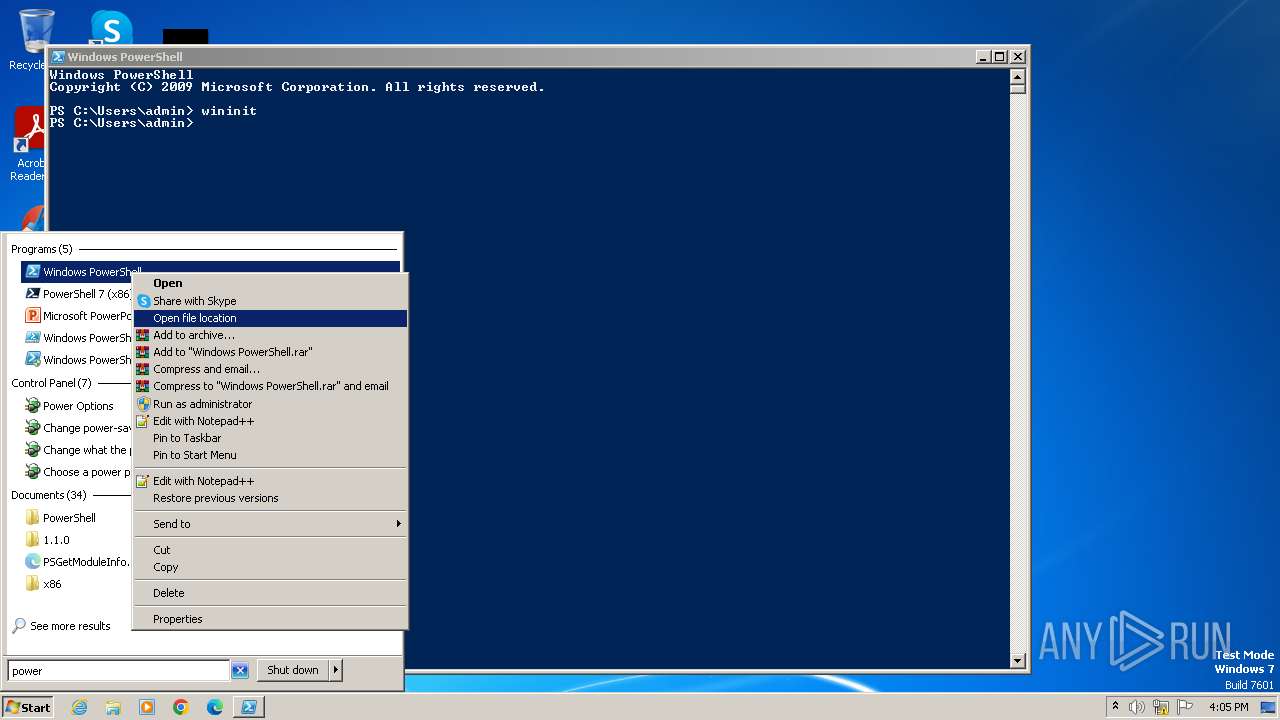Choose Open file location
1280x720 pixels.
click(270, 318)
